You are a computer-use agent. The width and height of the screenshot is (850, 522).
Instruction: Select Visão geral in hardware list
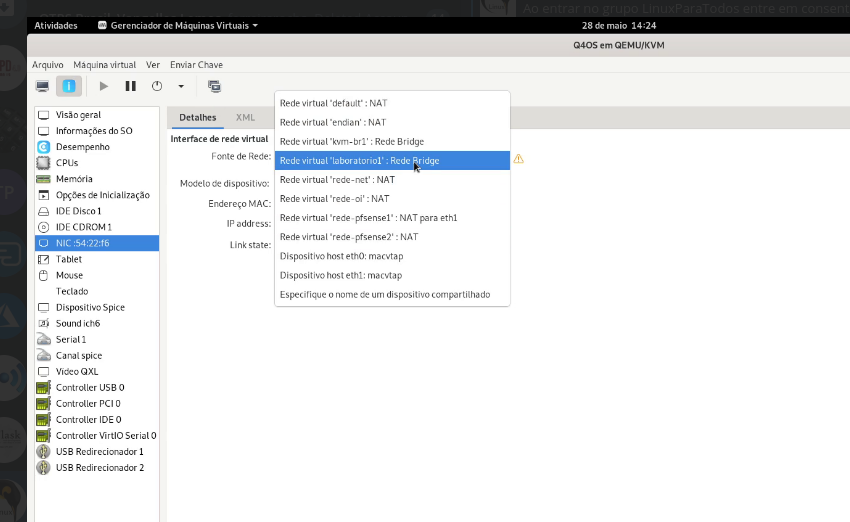click(97, 115)
